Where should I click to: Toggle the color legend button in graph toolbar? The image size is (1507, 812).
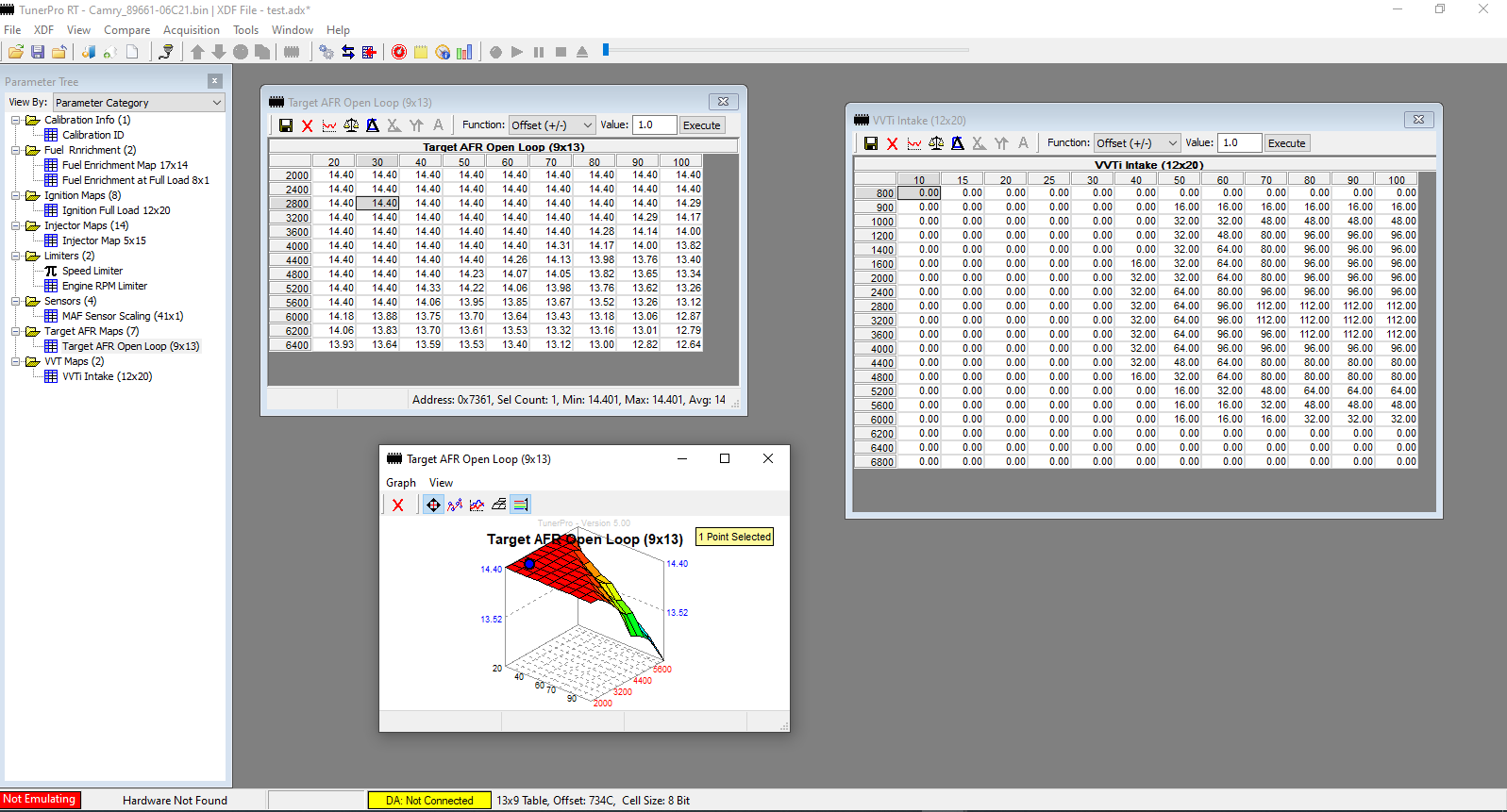coord(521,505)
